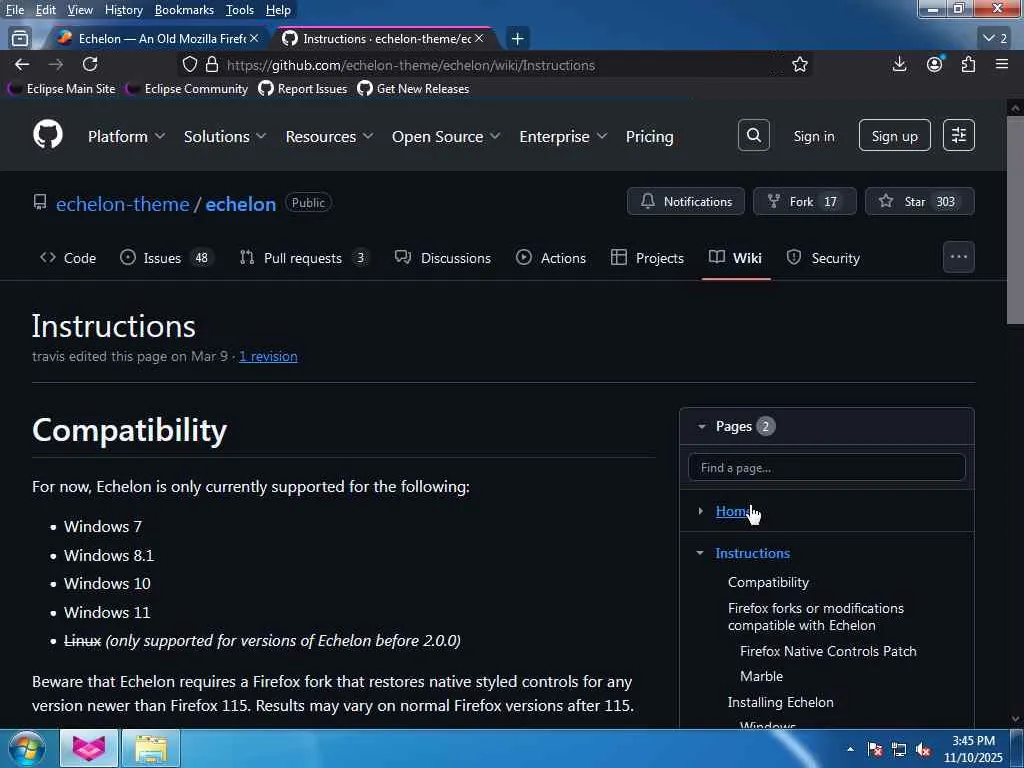This screenshot has height=768, width=1024.
Task: Click the muted volume tray icon
Action: pos(923,750)
